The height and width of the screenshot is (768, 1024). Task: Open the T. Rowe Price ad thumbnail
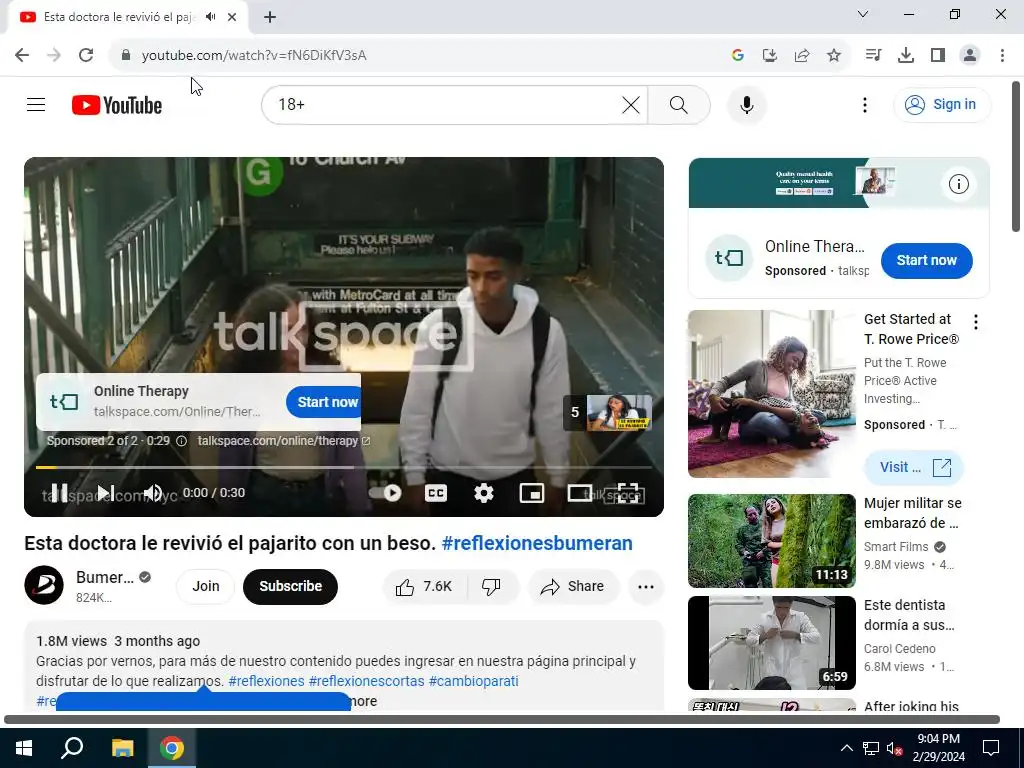coord(771,393)
